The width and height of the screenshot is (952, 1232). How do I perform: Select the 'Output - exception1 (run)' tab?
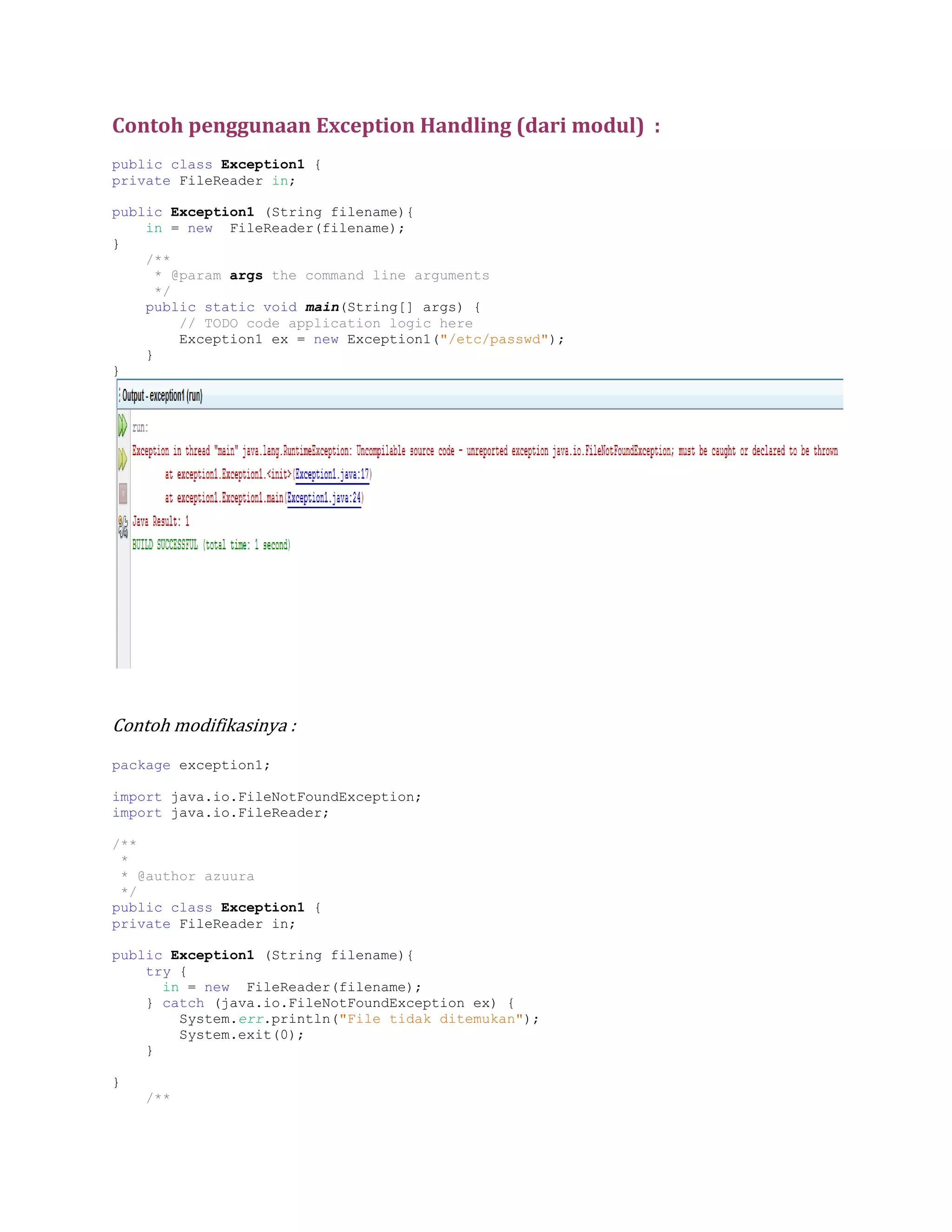point(162,396)
